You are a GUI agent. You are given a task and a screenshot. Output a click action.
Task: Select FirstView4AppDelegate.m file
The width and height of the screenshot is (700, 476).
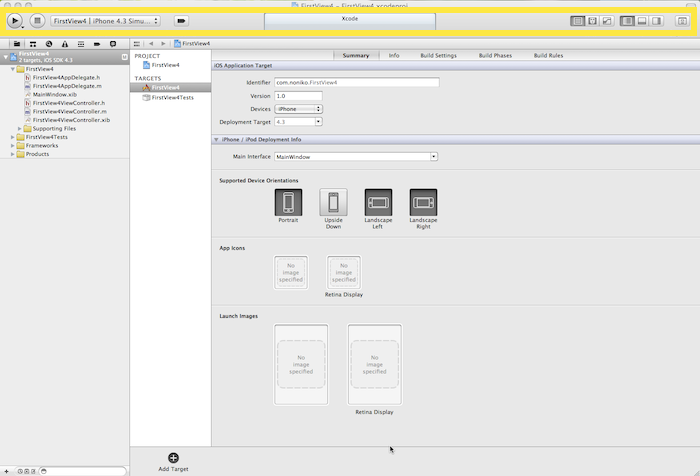point(67,86)
